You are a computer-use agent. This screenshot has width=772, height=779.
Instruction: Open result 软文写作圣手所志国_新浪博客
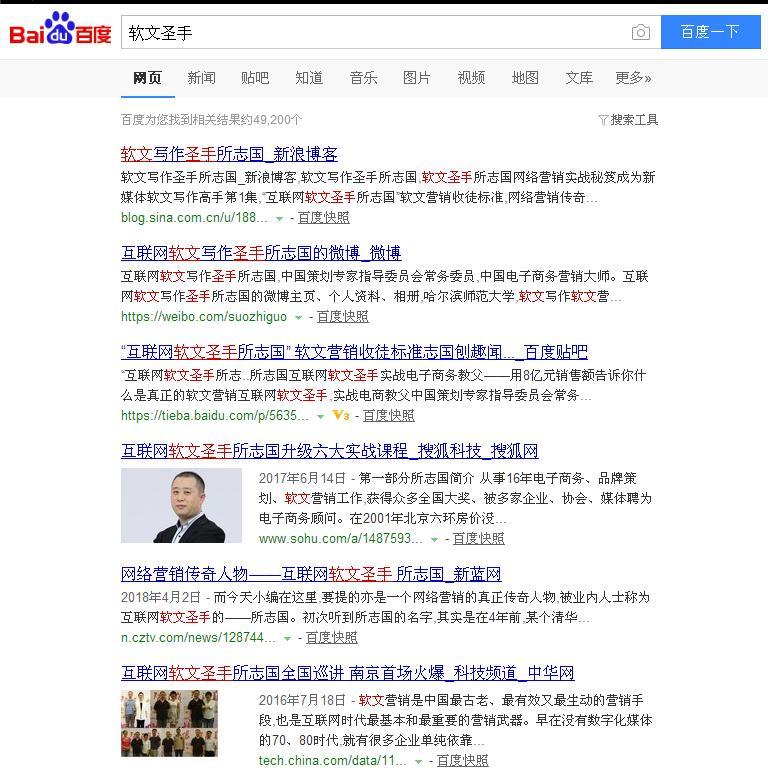(x=229, y=154)
